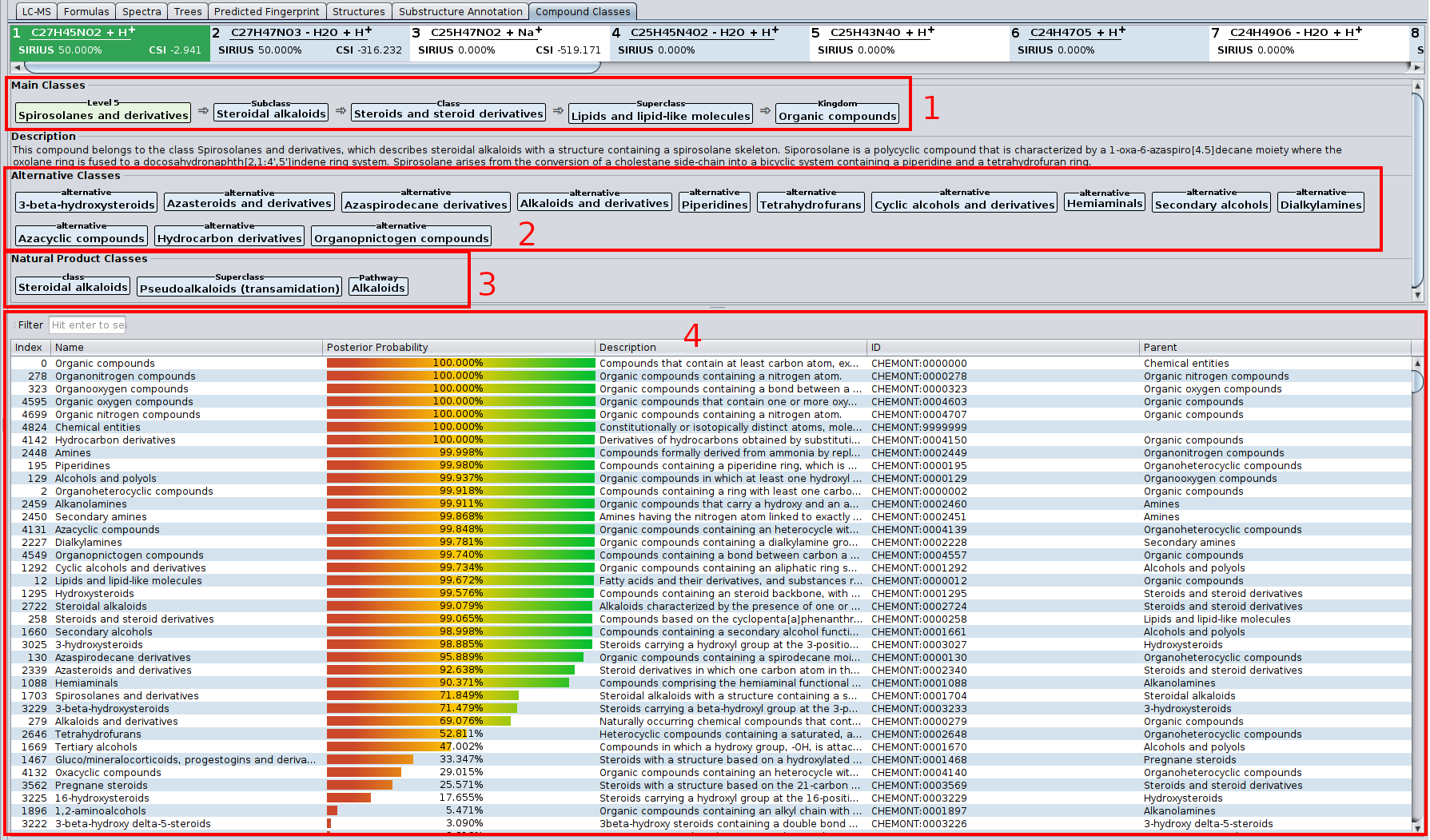Click the Steroidal alkaloids subclass box
1430x840 pixels.
(x=271, y=113)
